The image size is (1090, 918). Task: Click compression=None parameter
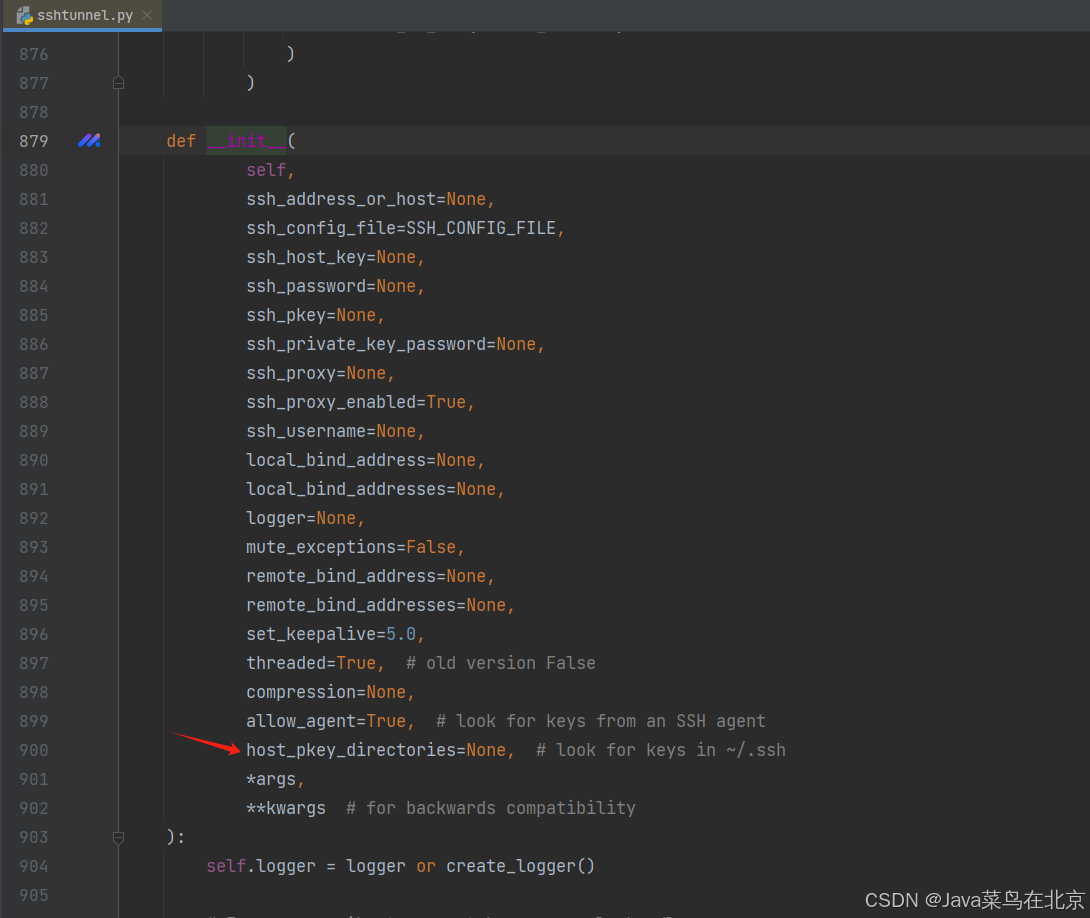point(327,693)
